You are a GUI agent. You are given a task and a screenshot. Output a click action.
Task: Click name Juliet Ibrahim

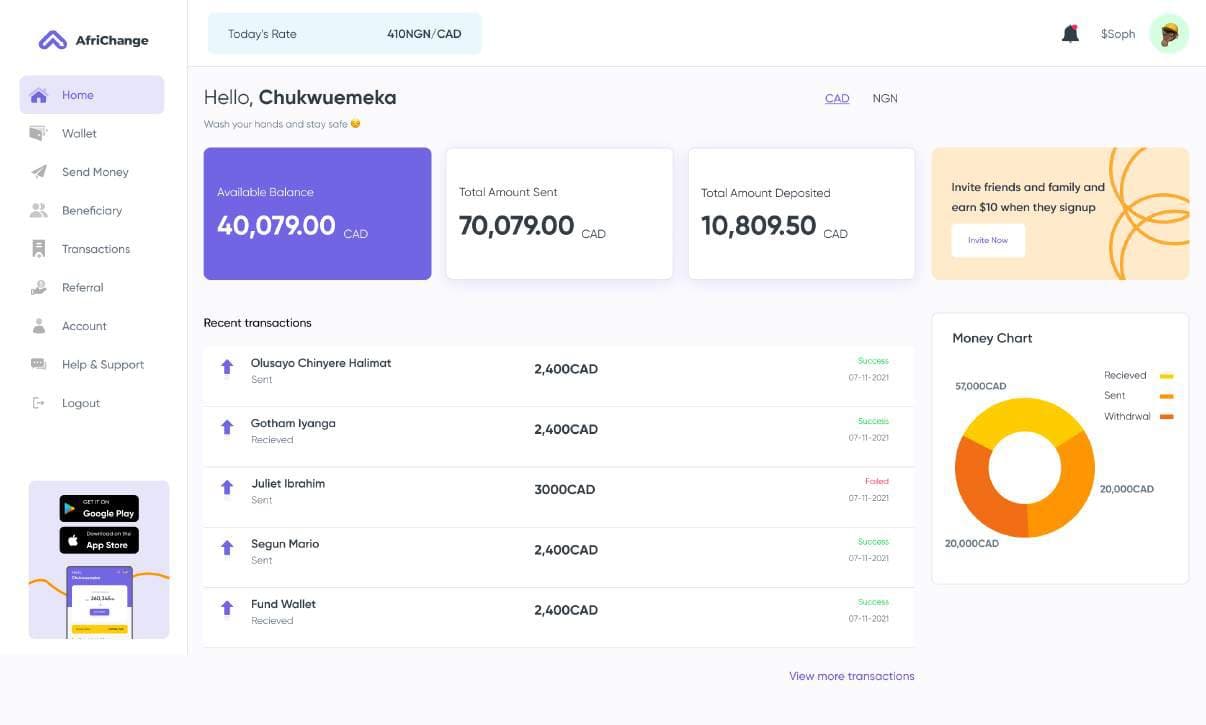(288, 483)
